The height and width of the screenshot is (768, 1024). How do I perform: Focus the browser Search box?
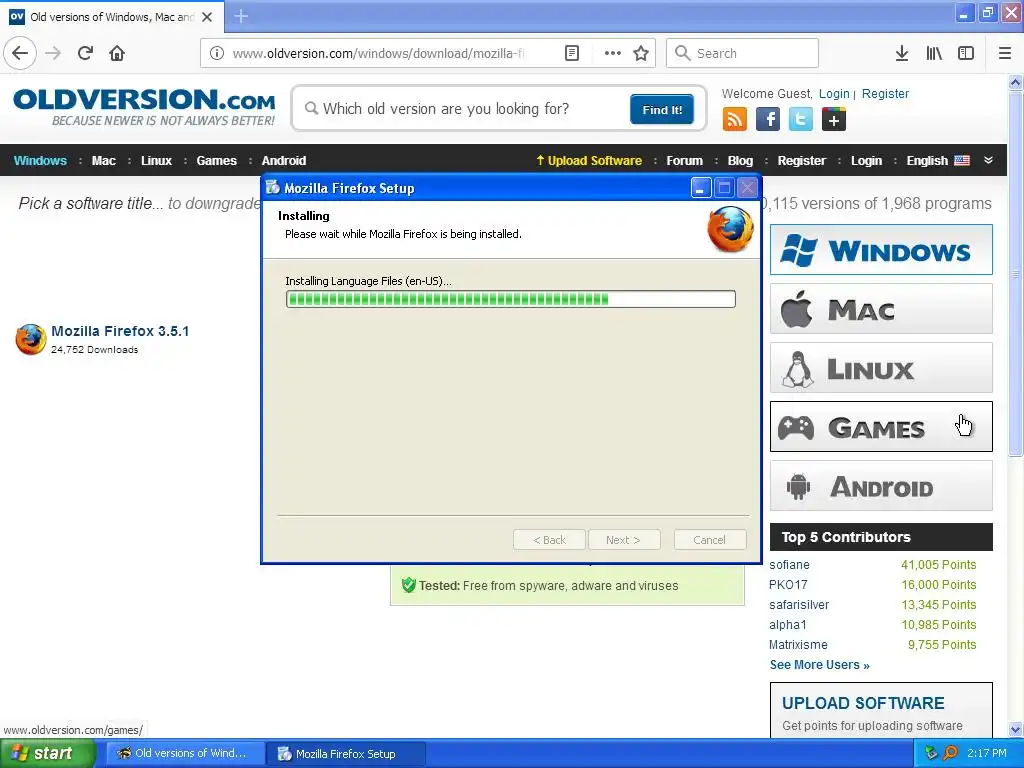[x=742, y=53]
